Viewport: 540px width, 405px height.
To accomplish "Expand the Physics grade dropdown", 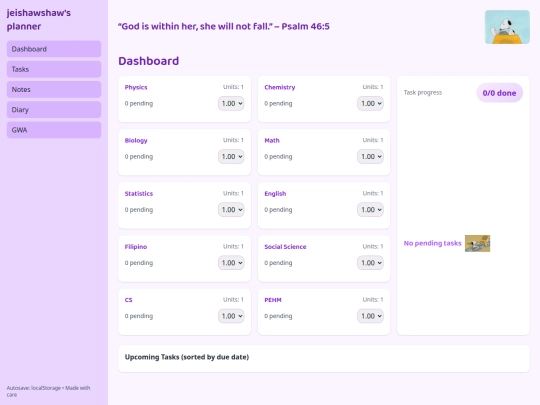I will 231,103.
